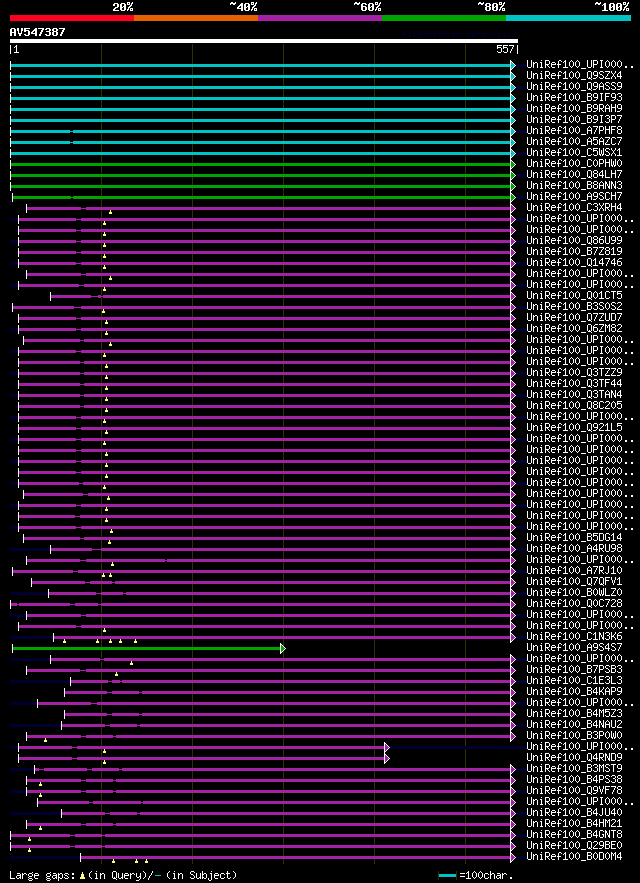Select the UniRef100_Q29BE0 hit label
Screen dimensions: 640x883
click(574, 846)
